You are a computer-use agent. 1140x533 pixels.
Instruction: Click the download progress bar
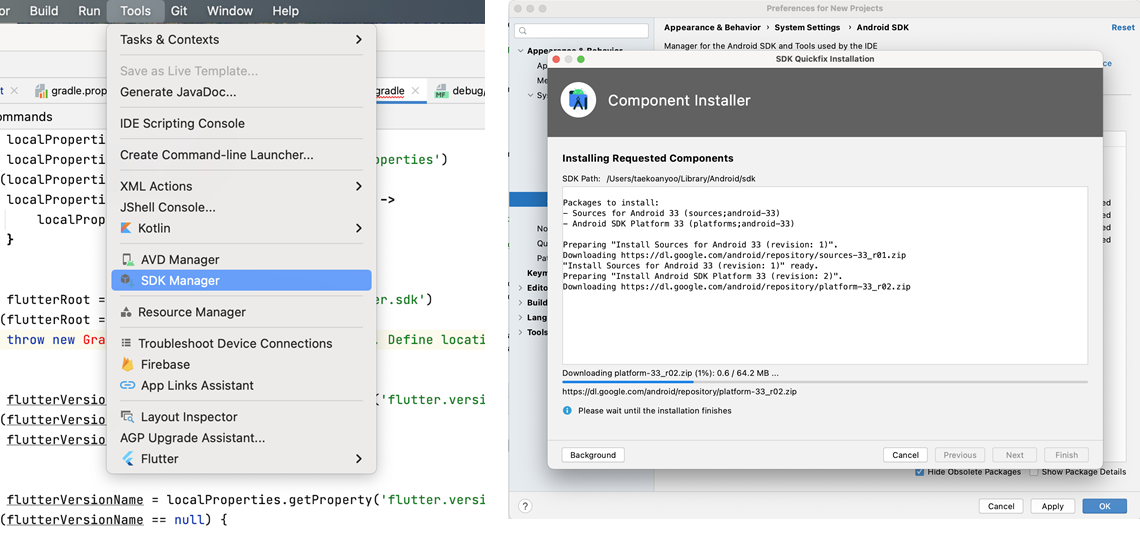[x=825, y=381]
